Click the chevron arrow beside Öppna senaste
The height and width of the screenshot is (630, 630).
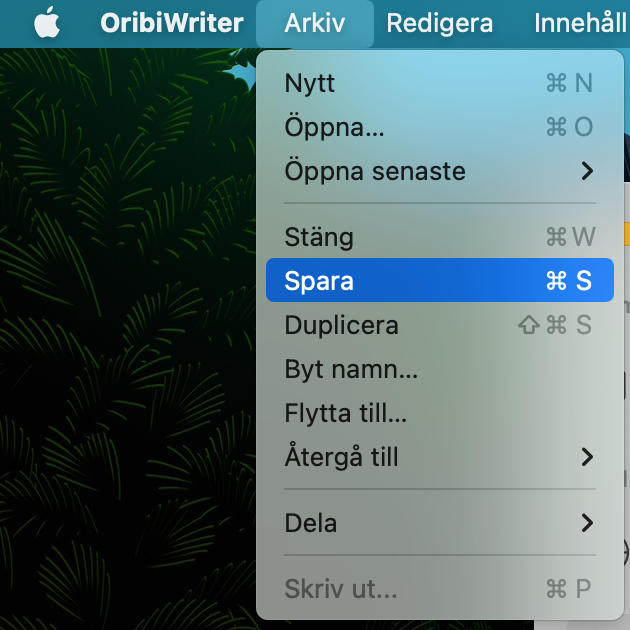(x=587, y=171)
